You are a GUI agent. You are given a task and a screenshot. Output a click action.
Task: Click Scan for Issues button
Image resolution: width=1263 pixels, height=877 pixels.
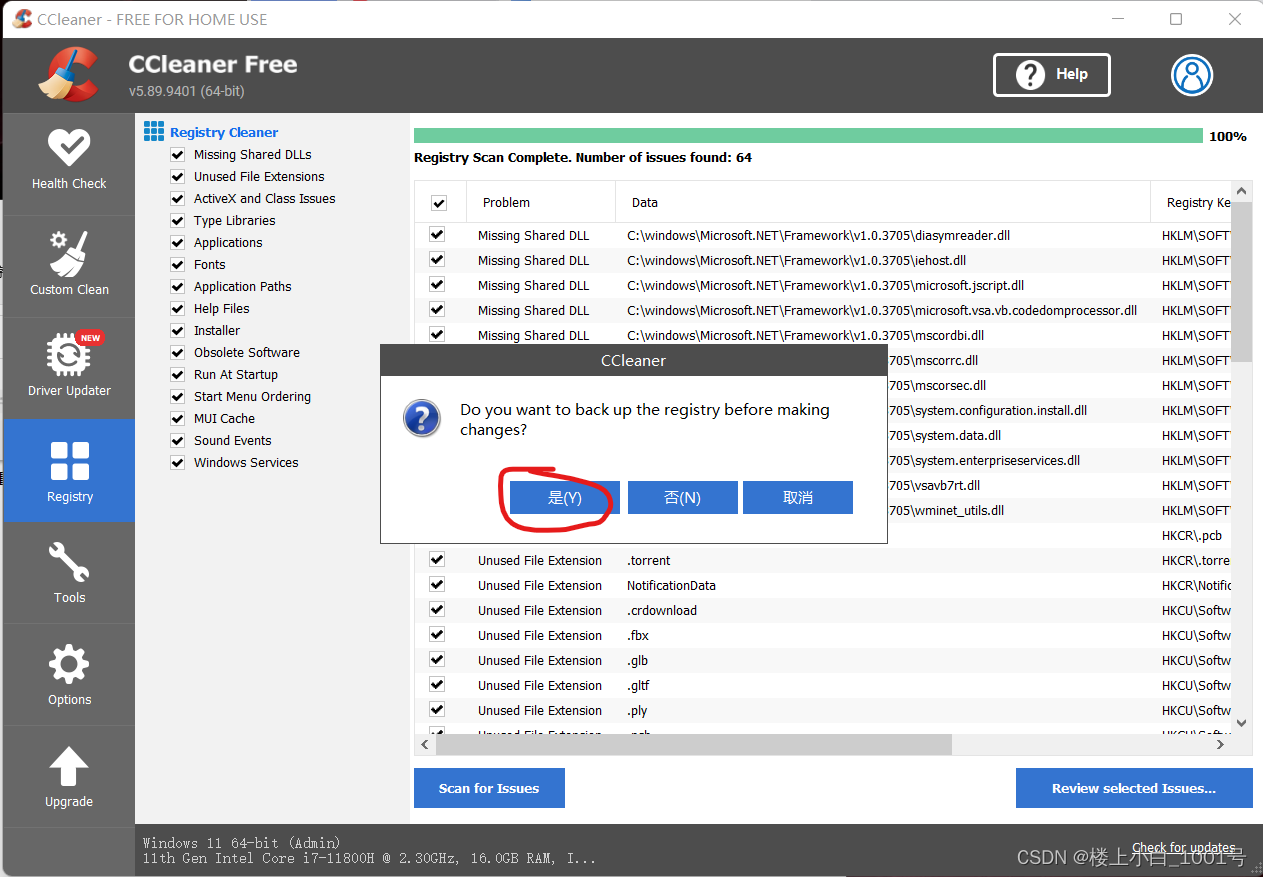(x=489, y=788)
